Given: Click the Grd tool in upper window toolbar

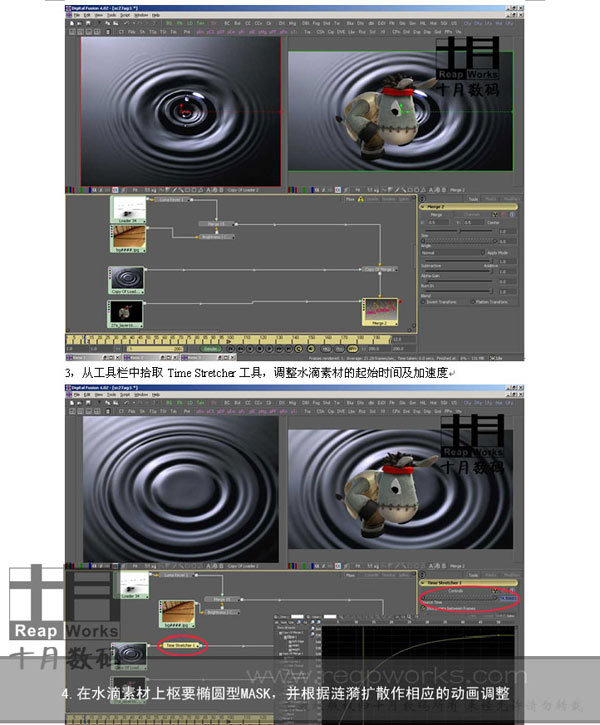Looking at the screenshot, I should (438, 32).
